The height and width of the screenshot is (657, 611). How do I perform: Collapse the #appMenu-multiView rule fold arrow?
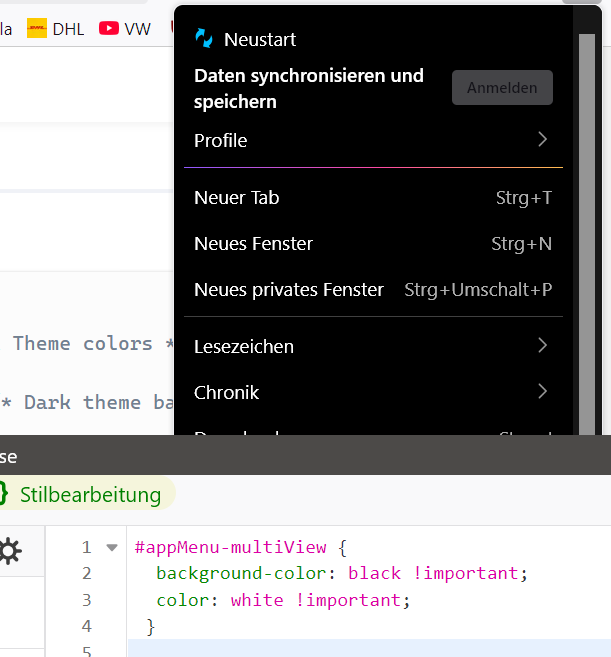pos(112,547)
